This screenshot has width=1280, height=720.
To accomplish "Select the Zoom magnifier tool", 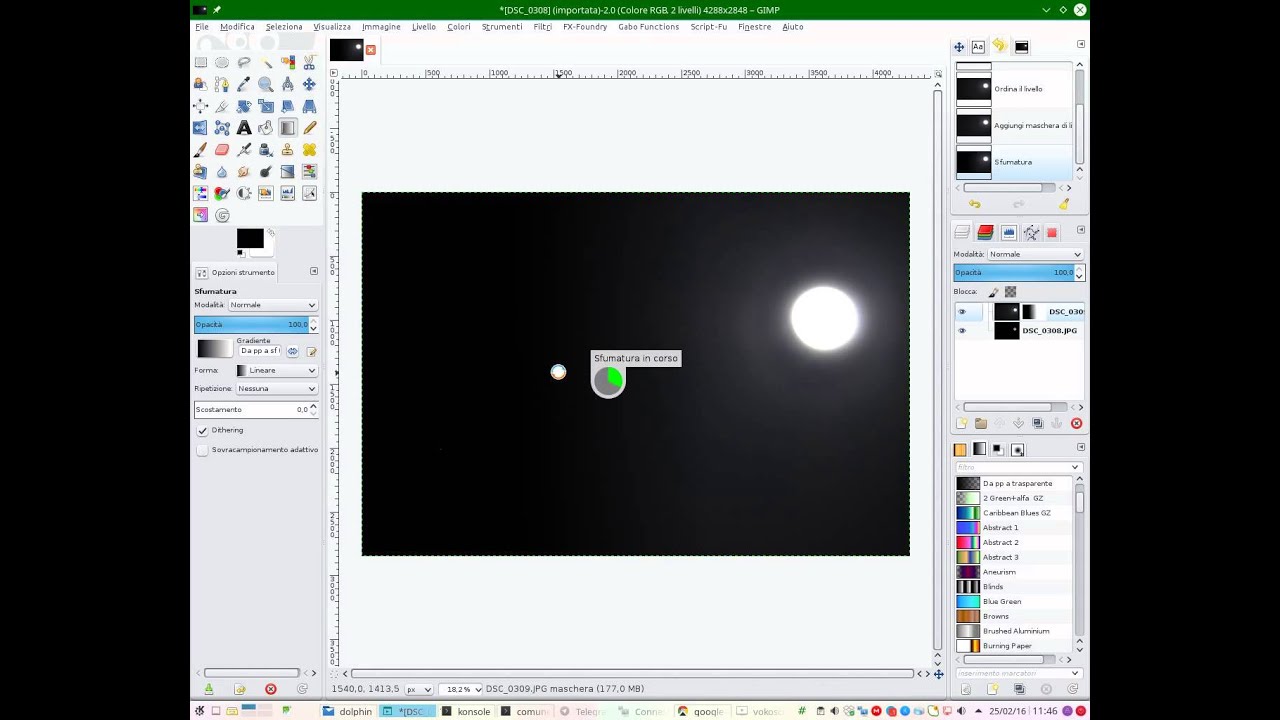I will [266, 84].
